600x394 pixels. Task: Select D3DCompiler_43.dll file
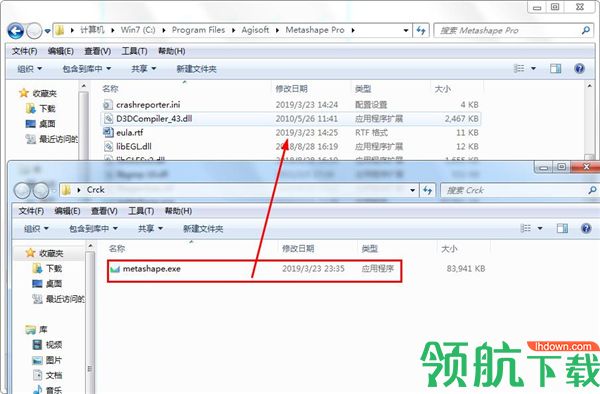point(291,119)
